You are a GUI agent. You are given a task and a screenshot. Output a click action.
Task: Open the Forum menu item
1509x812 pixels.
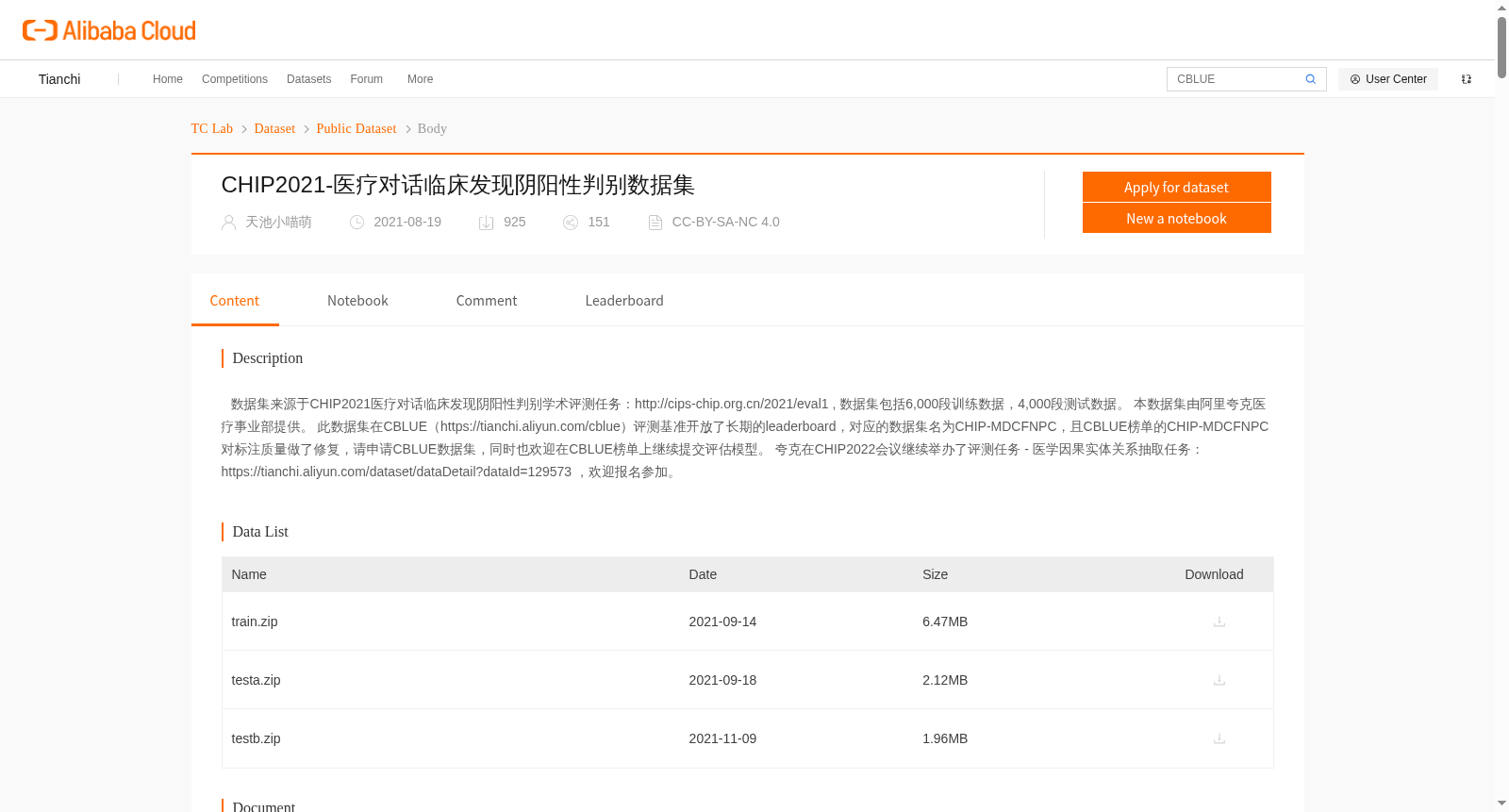367,79
